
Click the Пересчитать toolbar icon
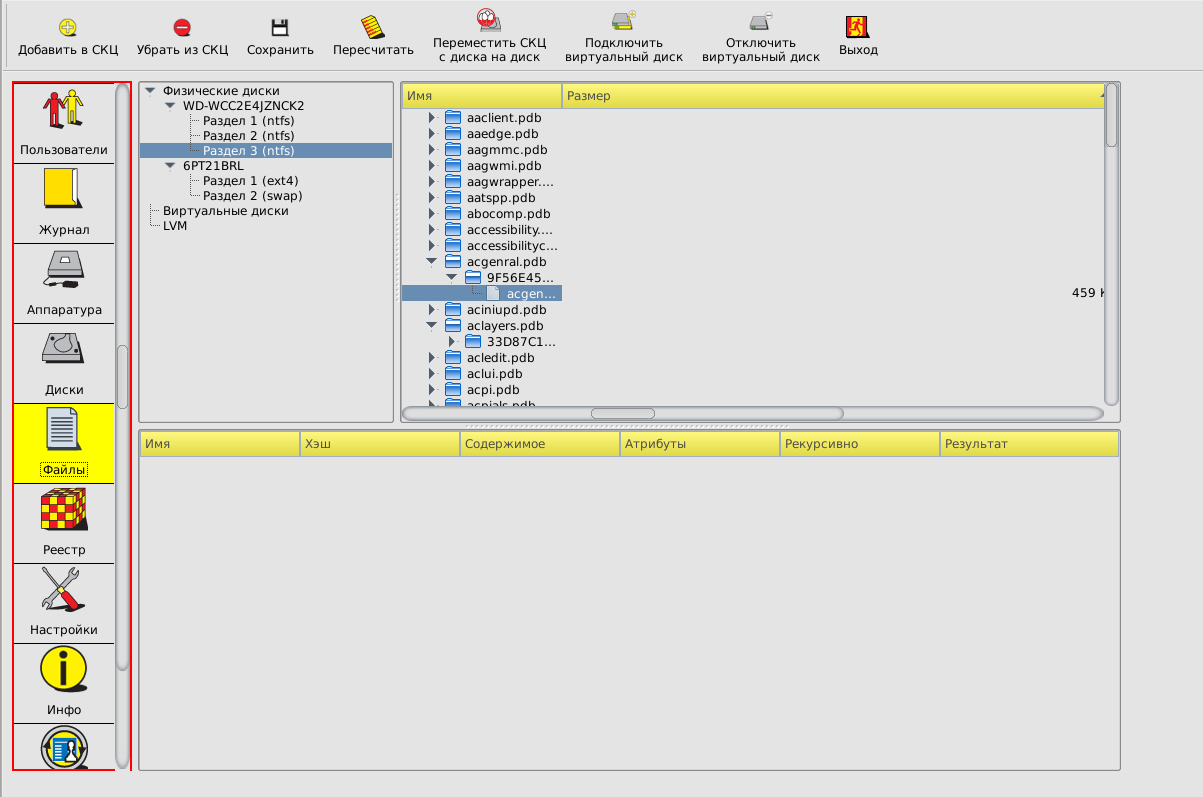373,27
